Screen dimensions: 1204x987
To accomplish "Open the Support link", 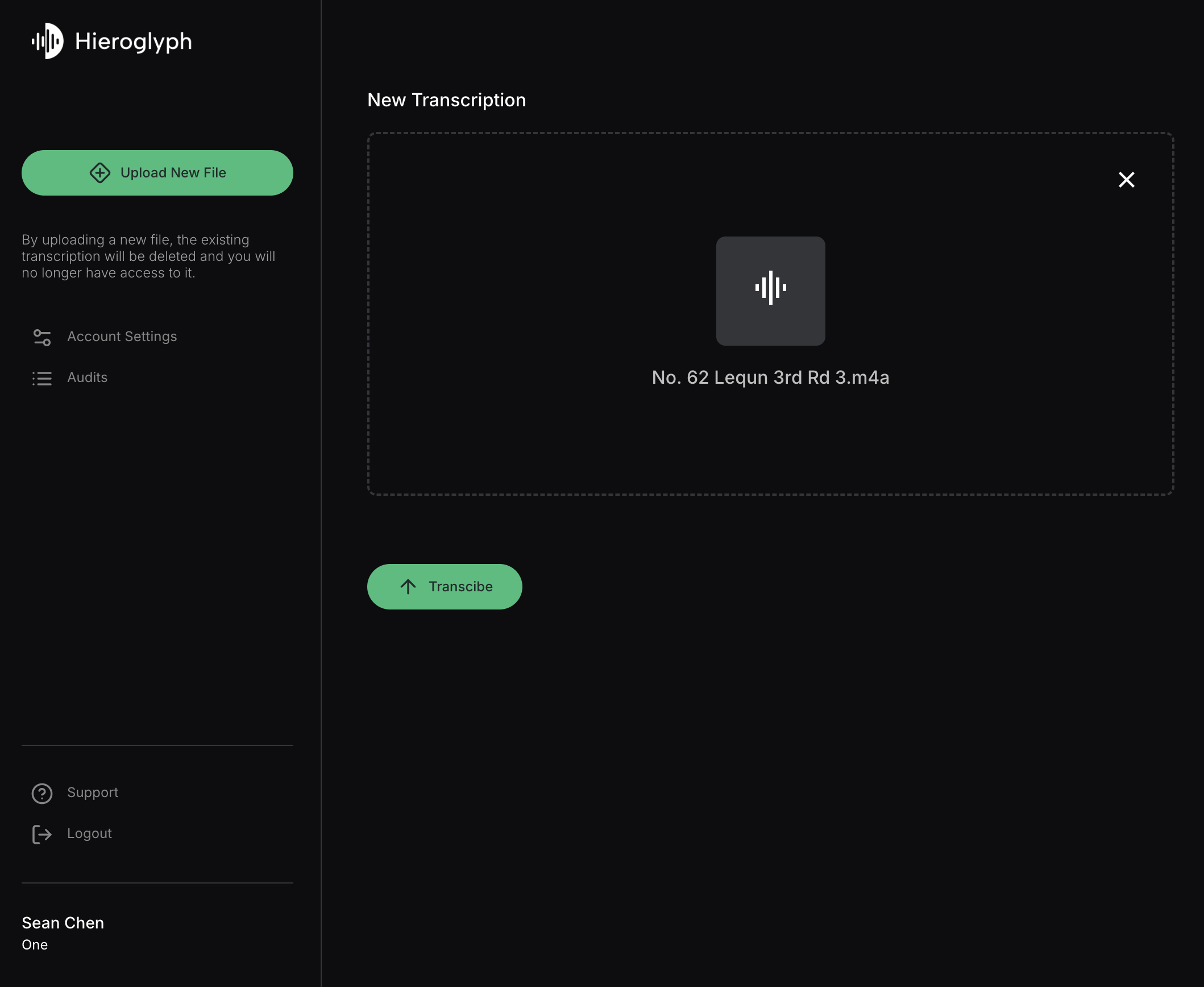I will coord(93,793).
